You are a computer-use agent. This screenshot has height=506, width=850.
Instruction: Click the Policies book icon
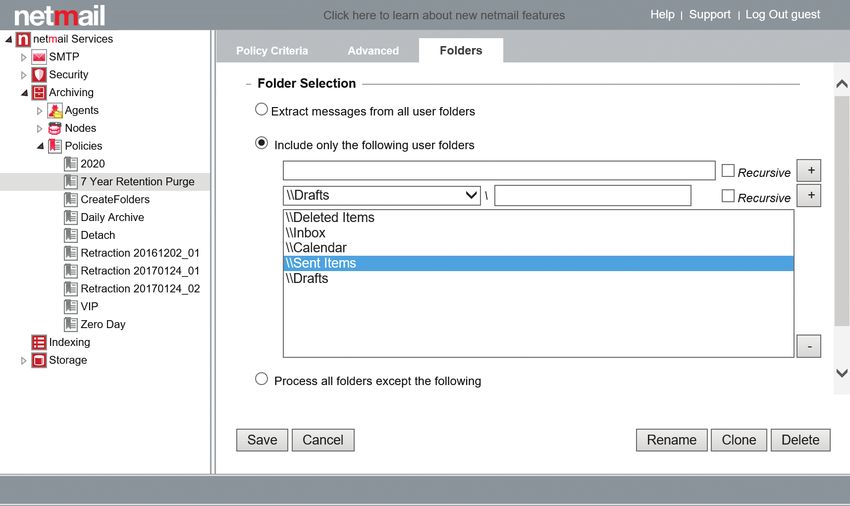coord(55,146)
